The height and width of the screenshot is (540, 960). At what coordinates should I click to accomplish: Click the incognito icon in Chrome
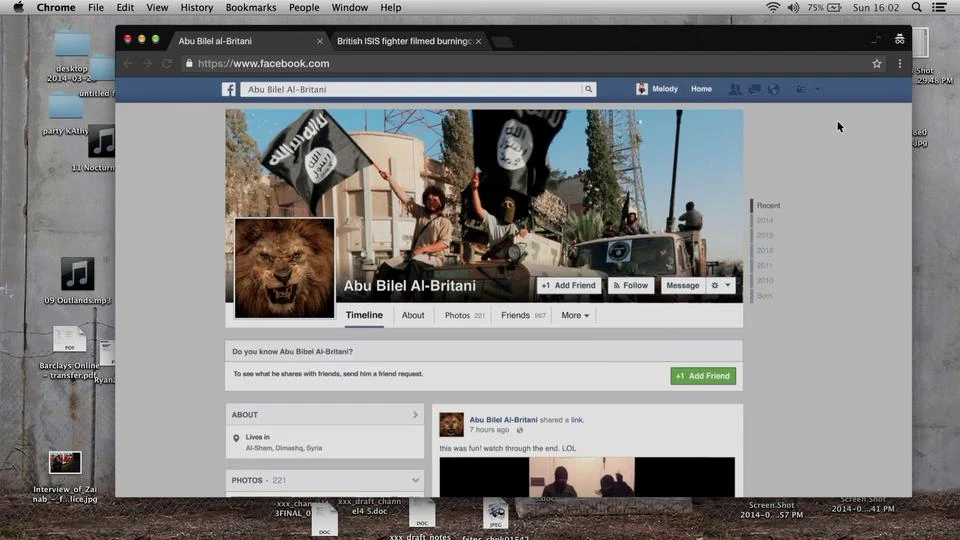899,39
